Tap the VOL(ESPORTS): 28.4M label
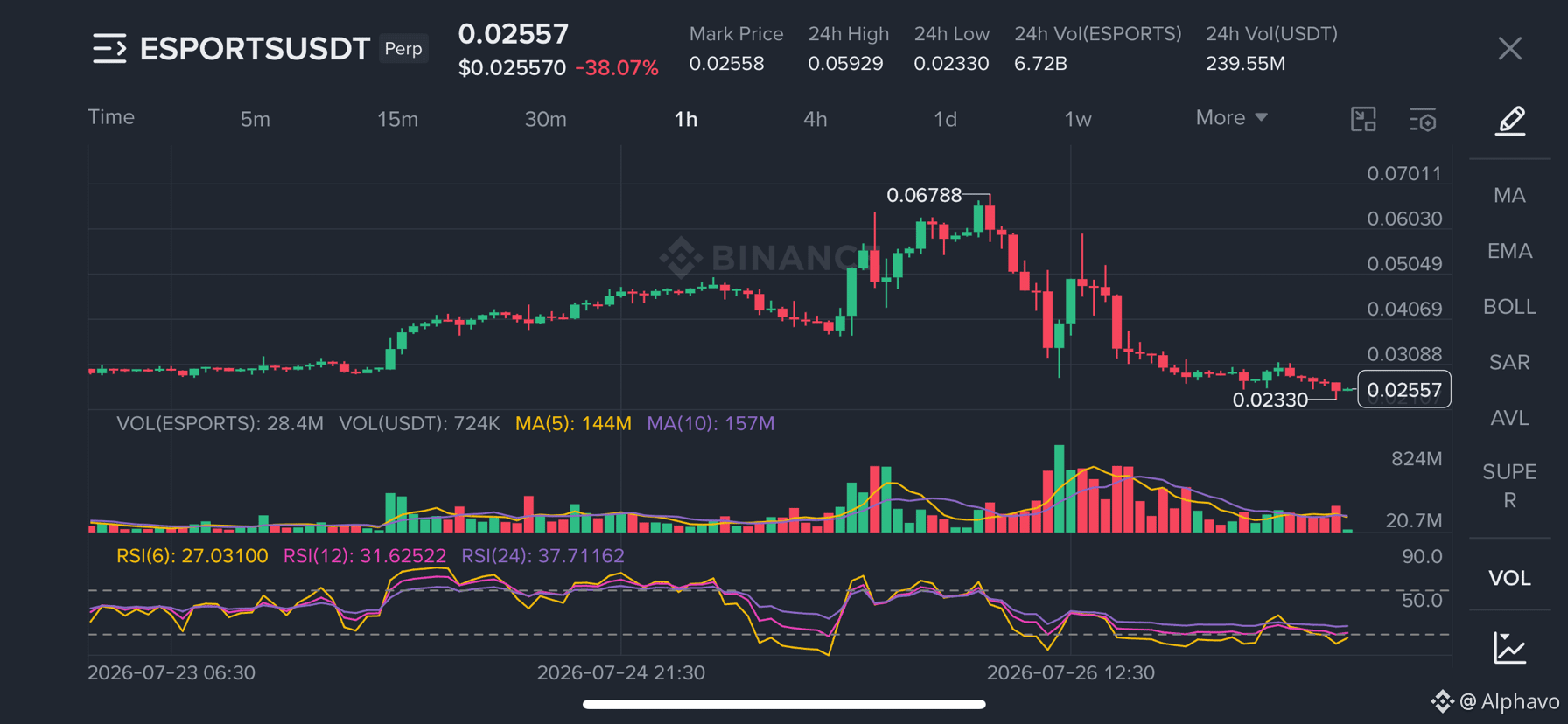1568x724 pixels. point(220,423)
